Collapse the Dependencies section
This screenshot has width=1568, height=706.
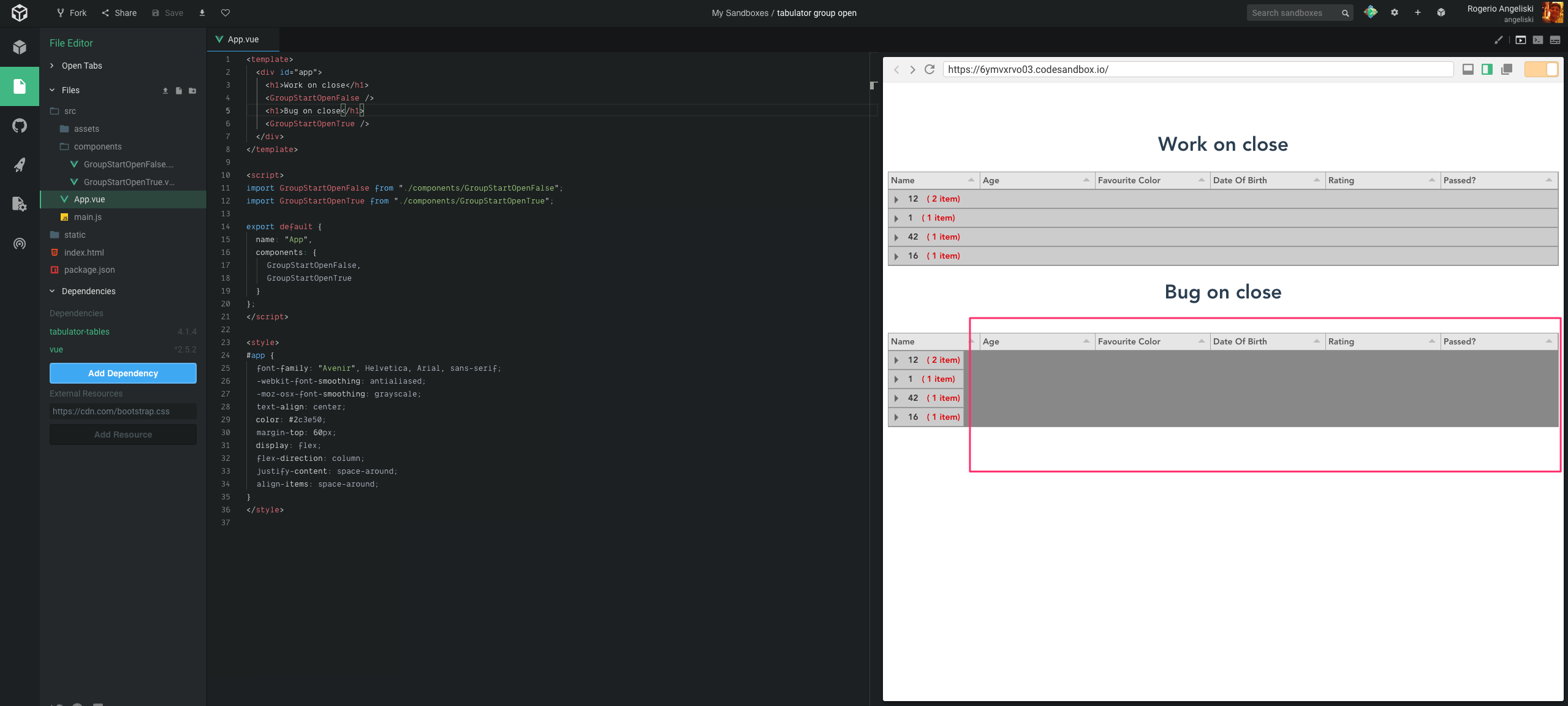[x=88, y=291]
